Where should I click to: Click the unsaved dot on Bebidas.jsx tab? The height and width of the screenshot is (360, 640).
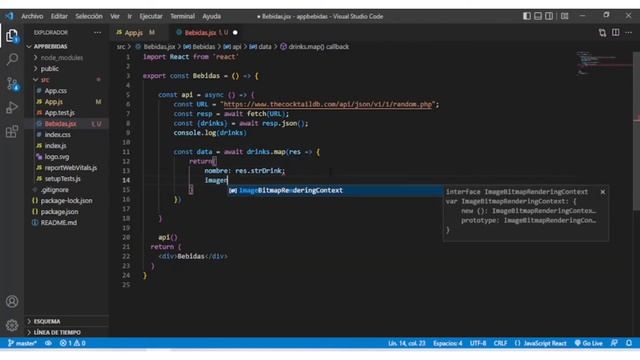coord(235,33)
